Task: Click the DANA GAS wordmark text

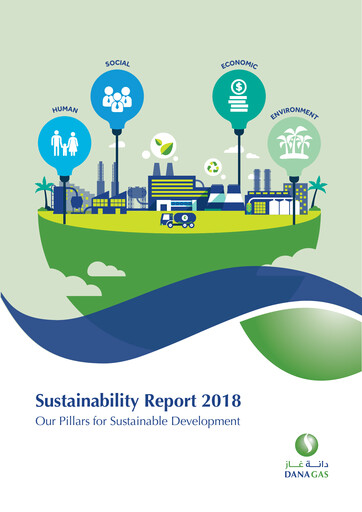Action: pyautogui.click(x=306, y=475)
